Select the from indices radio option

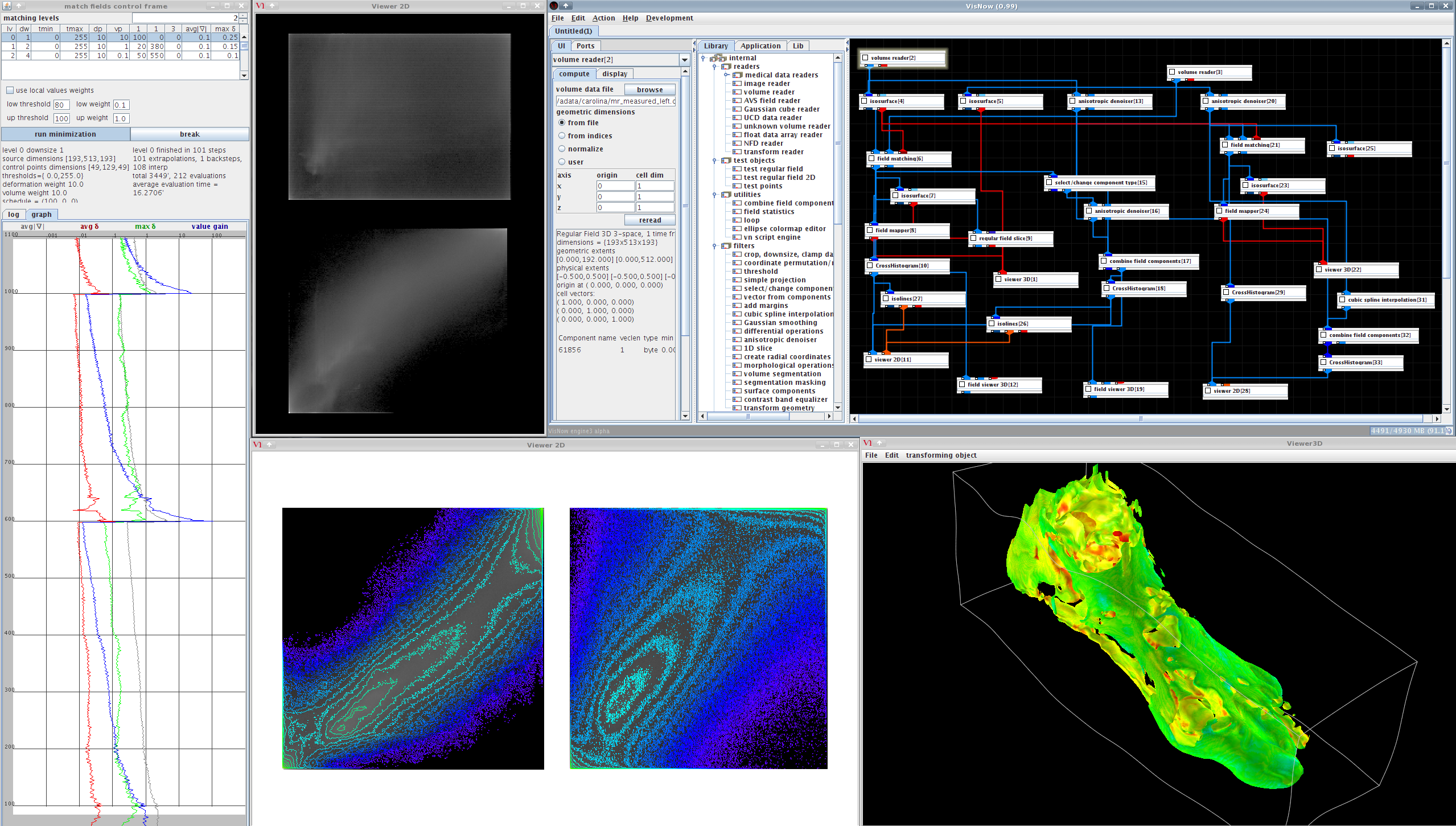[562, 136]
